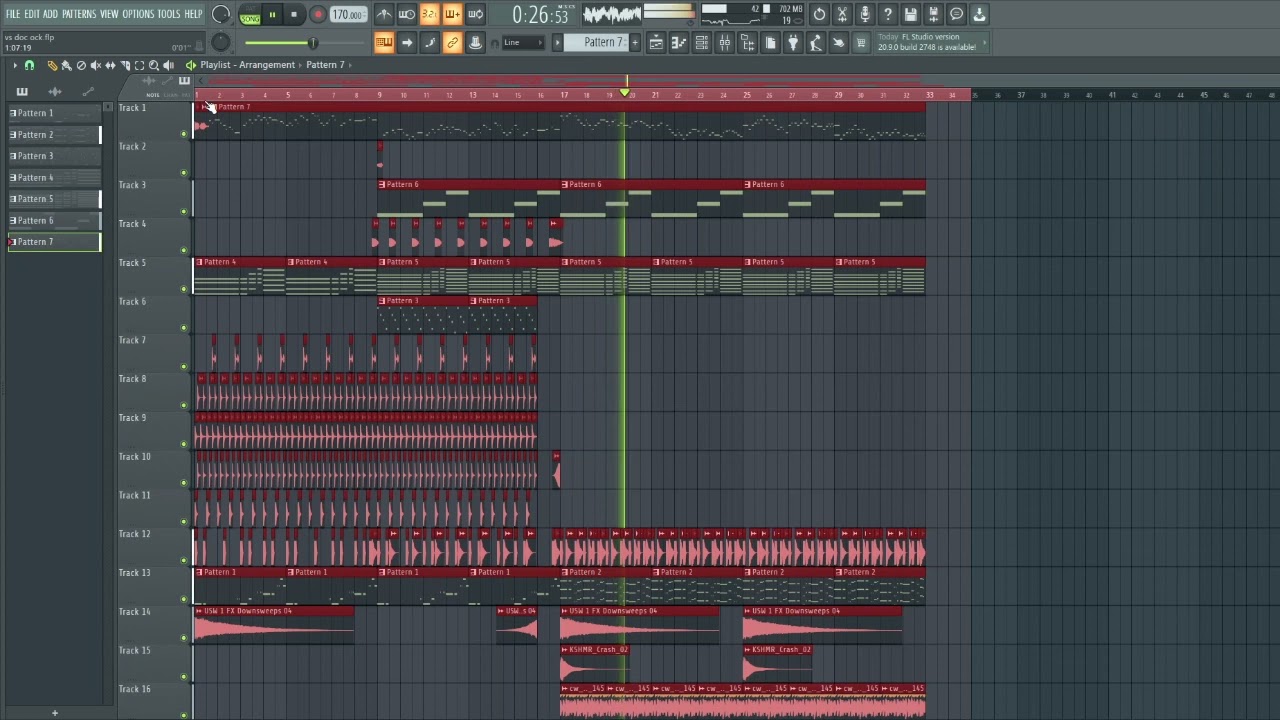Open the HELP menu

tap(193, 14)
